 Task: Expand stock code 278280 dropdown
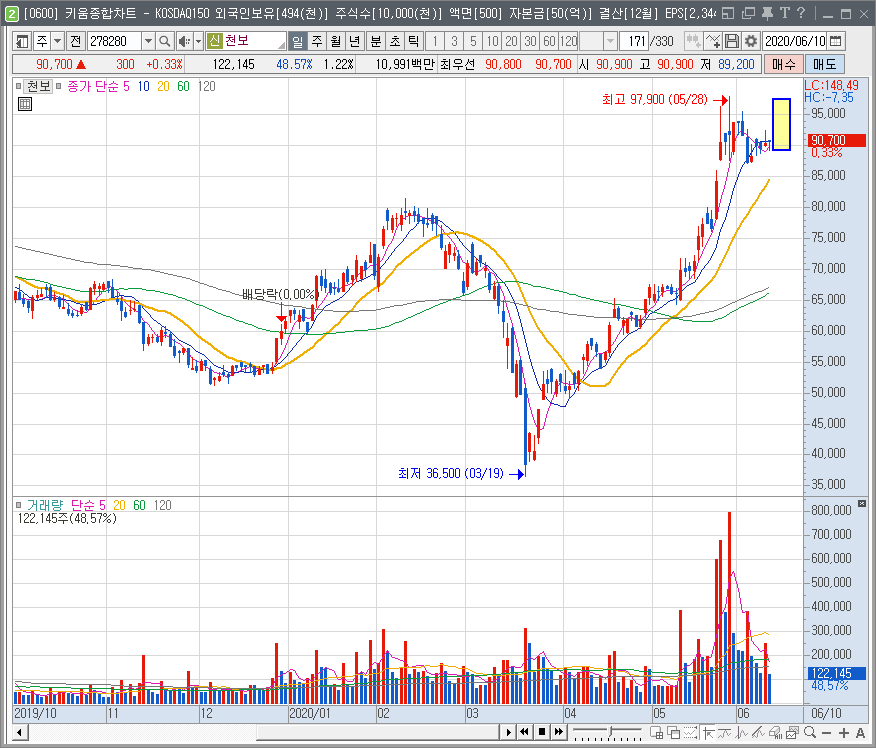148,41
